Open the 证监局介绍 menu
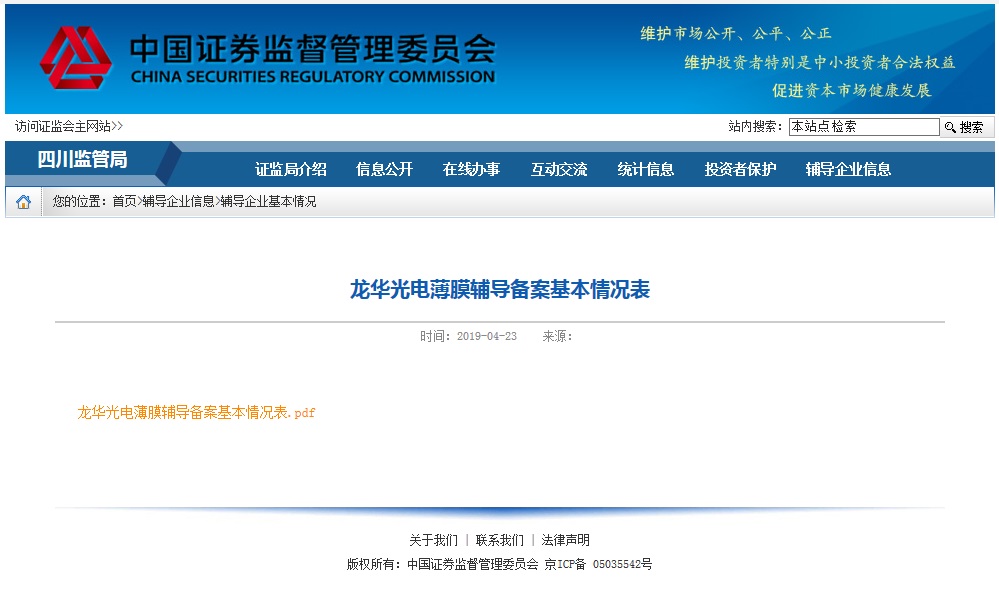Image resolution: width=999 pixels, height=599 pixels. (x=291, y=169)
